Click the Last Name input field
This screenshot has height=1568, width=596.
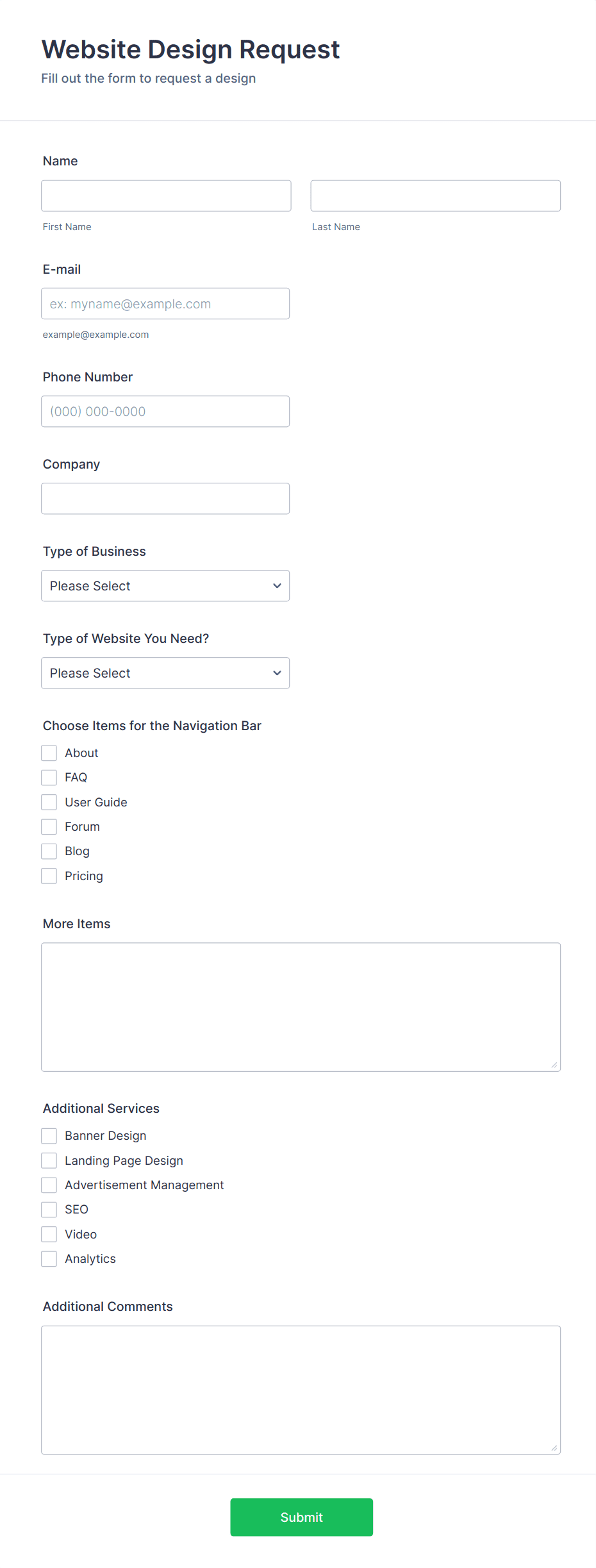tap(435, 195)
